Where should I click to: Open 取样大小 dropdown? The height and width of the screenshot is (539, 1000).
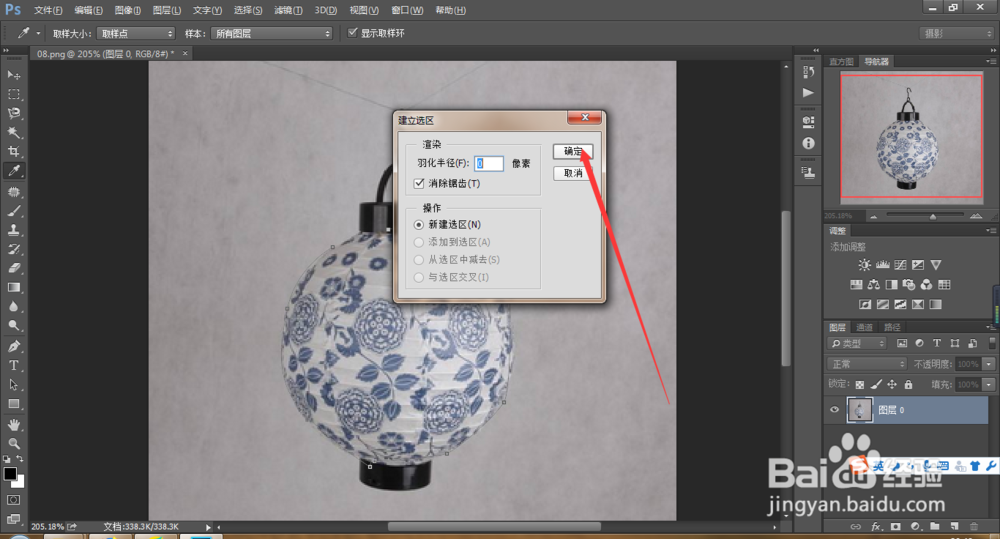tap(136, 33)
